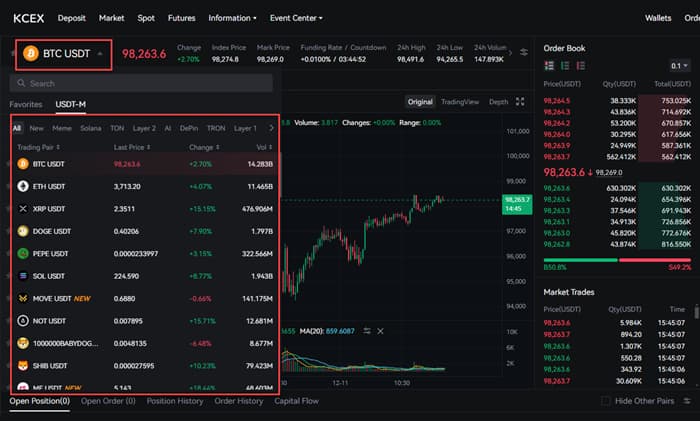Click the KCEX logo
The height and width of the screenshot is (422, 700).
pos(29,18)
